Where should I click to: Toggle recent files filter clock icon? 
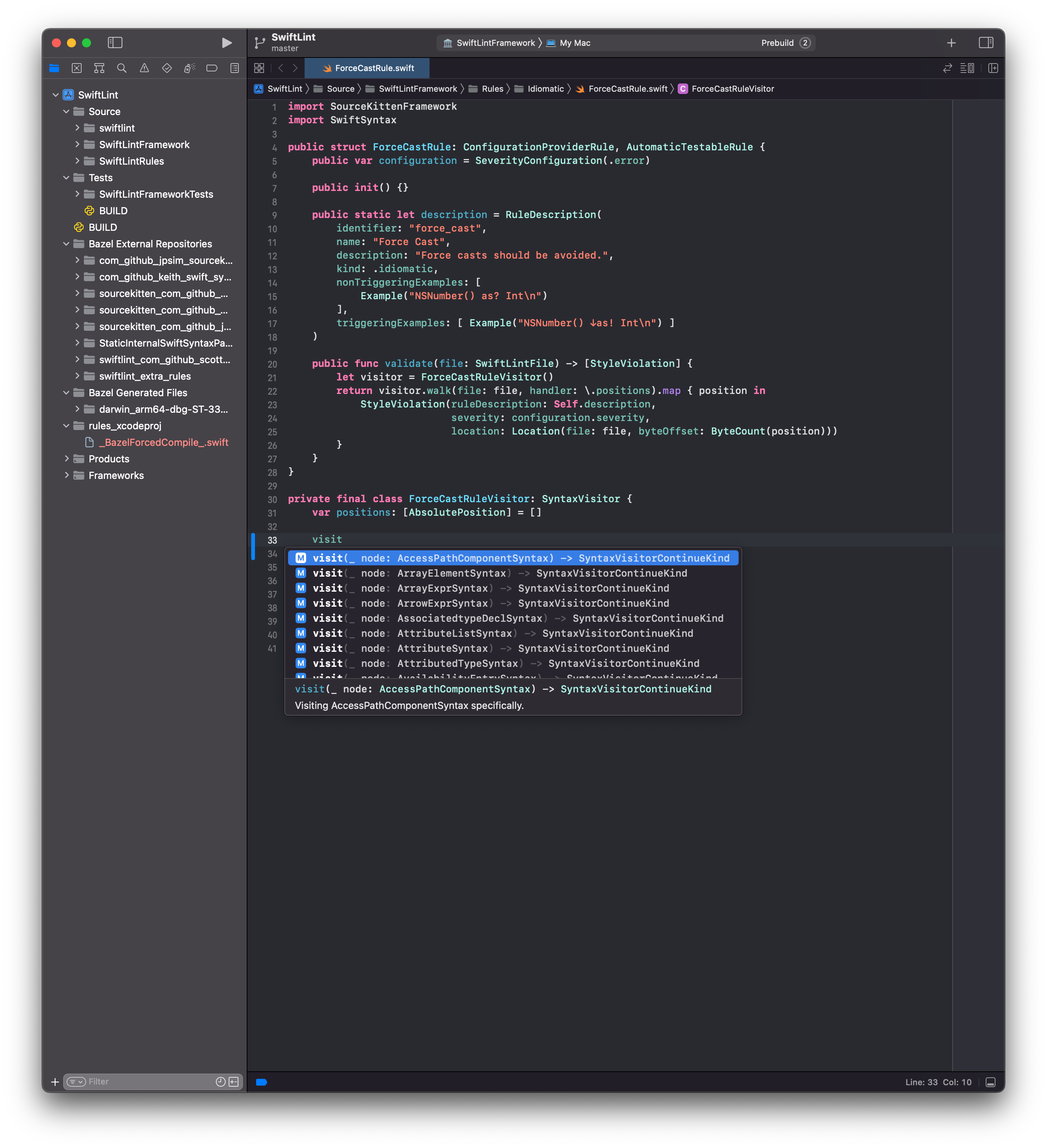click(x=220, y=1082)
